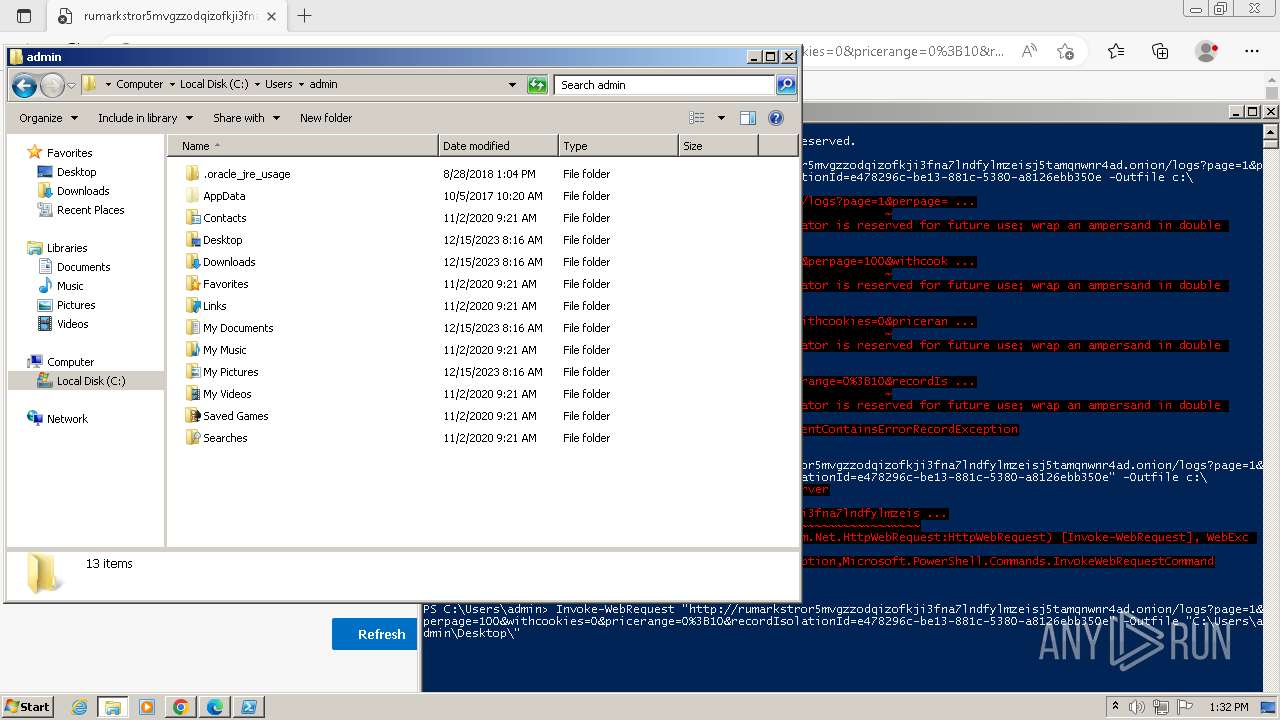Open recent pages dropdown next to Forward

tap(71, 86)
